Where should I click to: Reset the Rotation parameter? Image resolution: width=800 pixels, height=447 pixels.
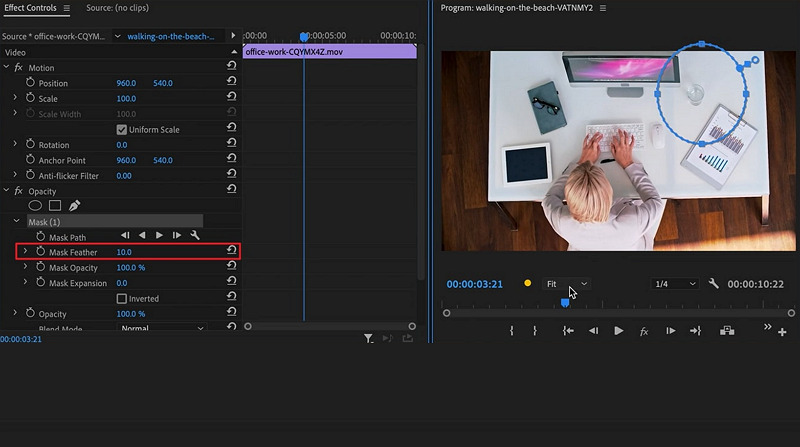[x=232, y=142]
